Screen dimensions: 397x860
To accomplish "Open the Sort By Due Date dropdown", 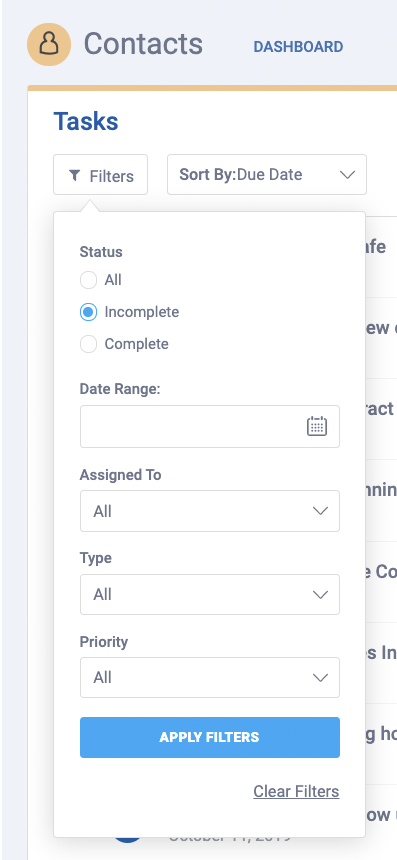I will 267,174.
